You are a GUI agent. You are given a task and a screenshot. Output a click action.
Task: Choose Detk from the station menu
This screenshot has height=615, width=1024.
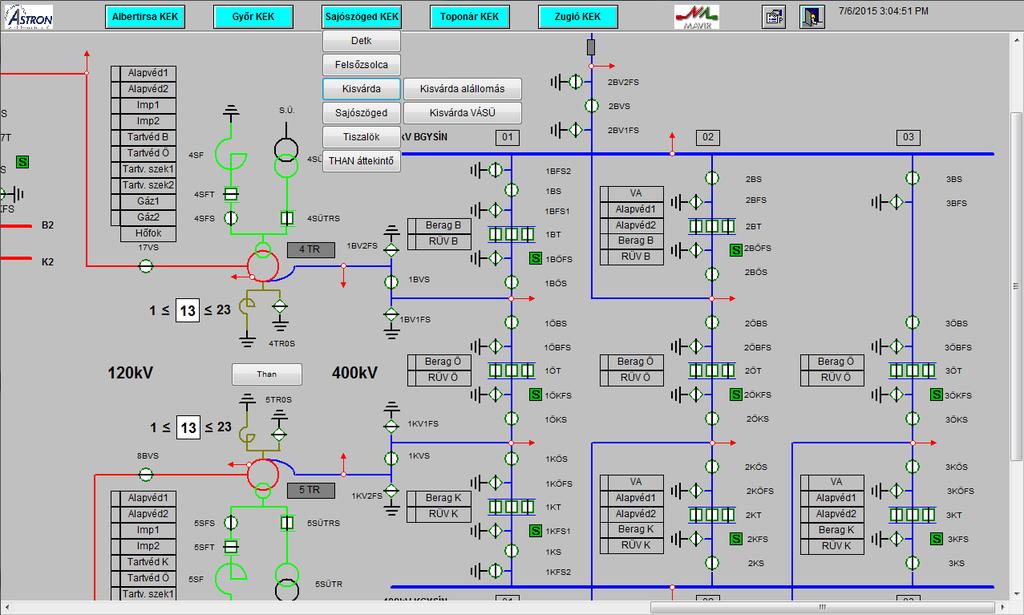coord(361,40)
